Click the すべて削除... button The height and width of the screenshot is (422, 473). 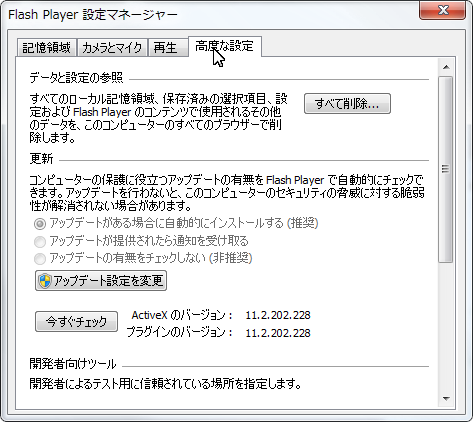pos(347,104)
